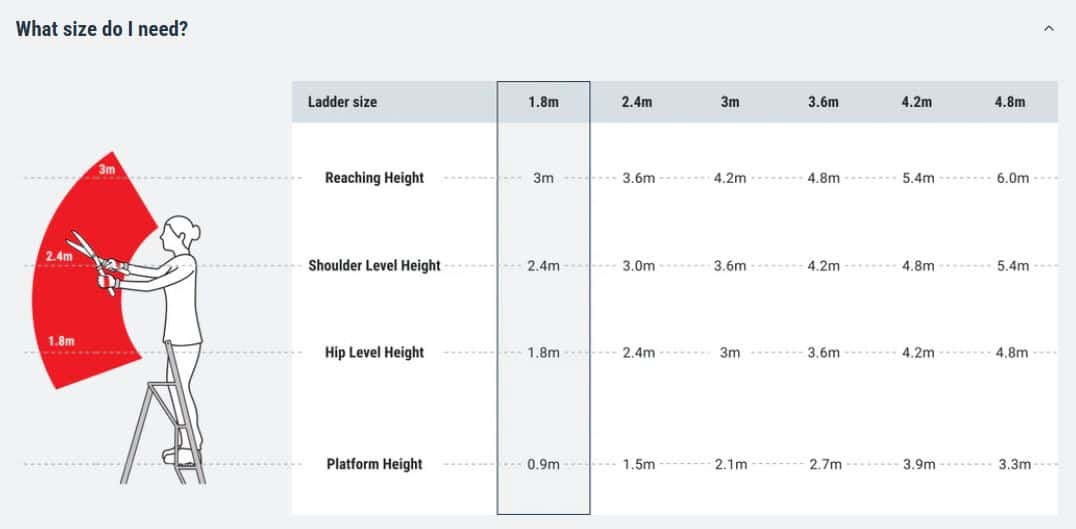Click the 2.4m label on the red zone
This screenshot has width=1076, height=529.
click(x=59, y=257)
